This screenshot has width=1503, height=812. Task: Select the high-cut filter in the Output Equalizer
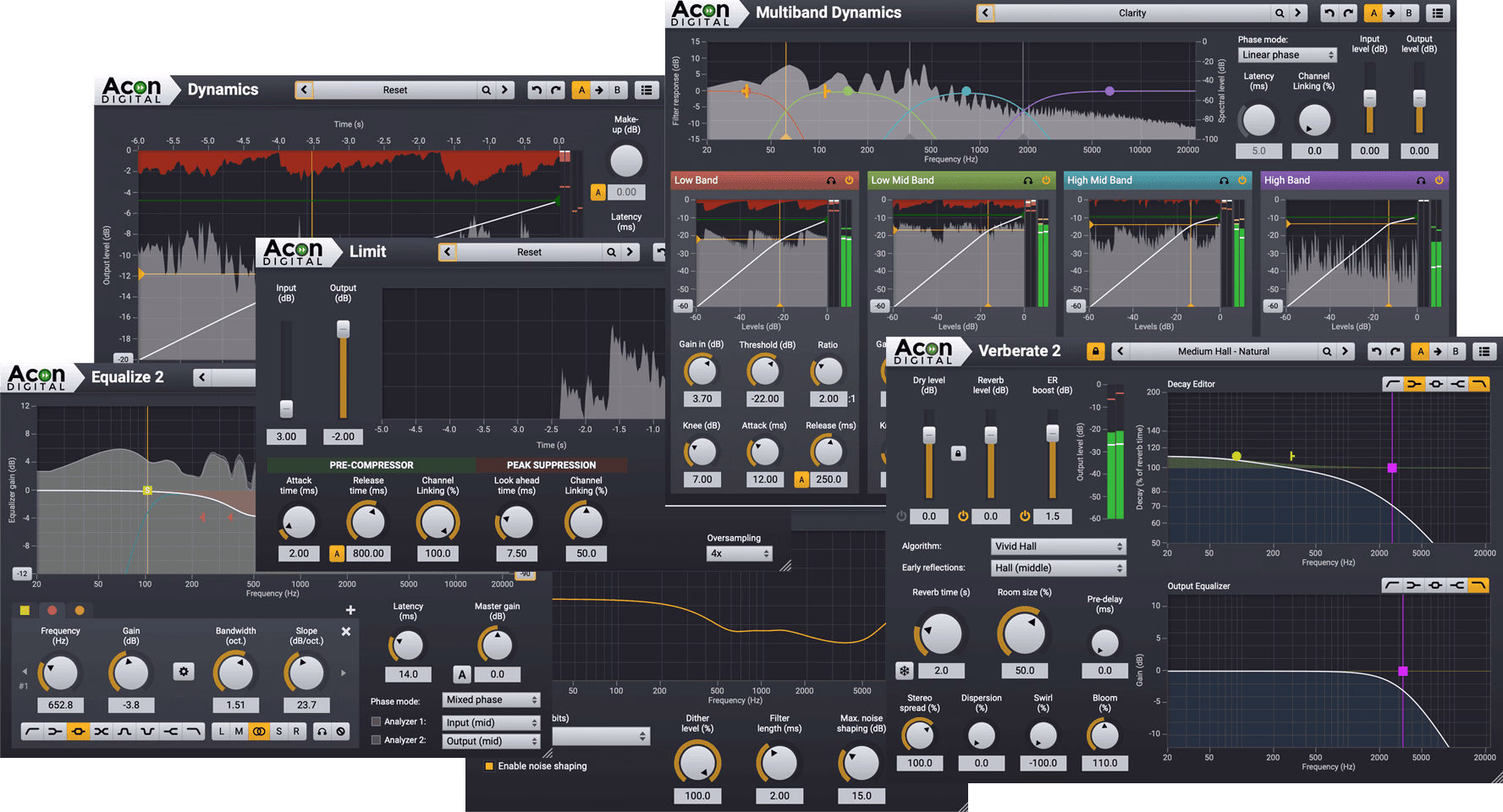tap(1478, 585)
